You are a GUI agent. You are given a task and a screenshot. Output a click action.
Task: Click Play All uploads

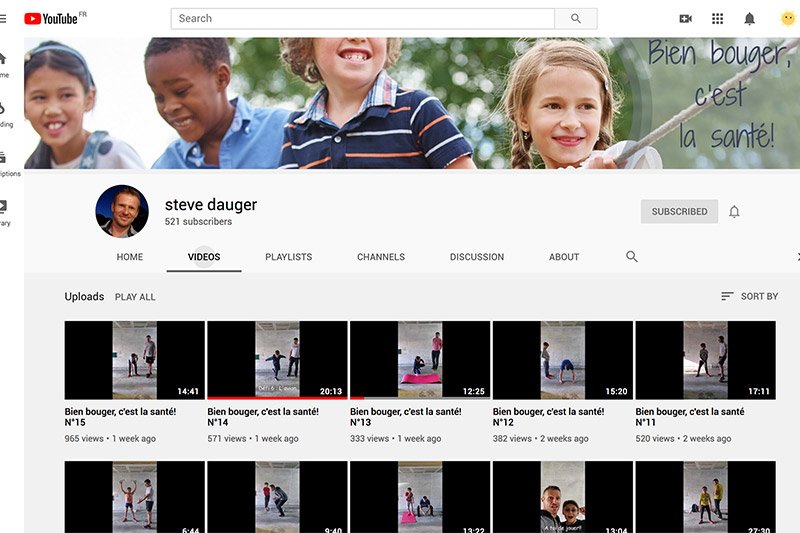[135, 297]
